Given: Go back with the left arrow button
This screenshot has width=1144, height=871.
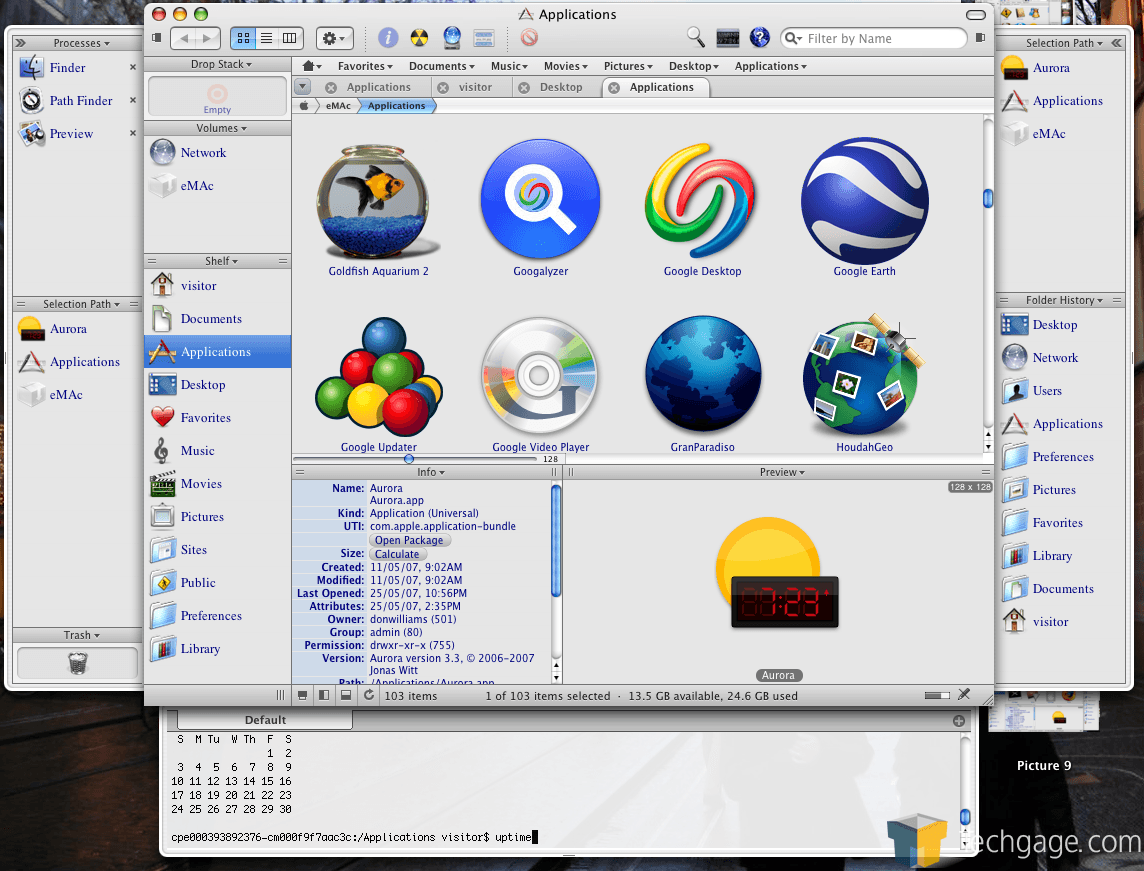Looking at the screenshot, I should pyautogui.click(x=184, y=38).
